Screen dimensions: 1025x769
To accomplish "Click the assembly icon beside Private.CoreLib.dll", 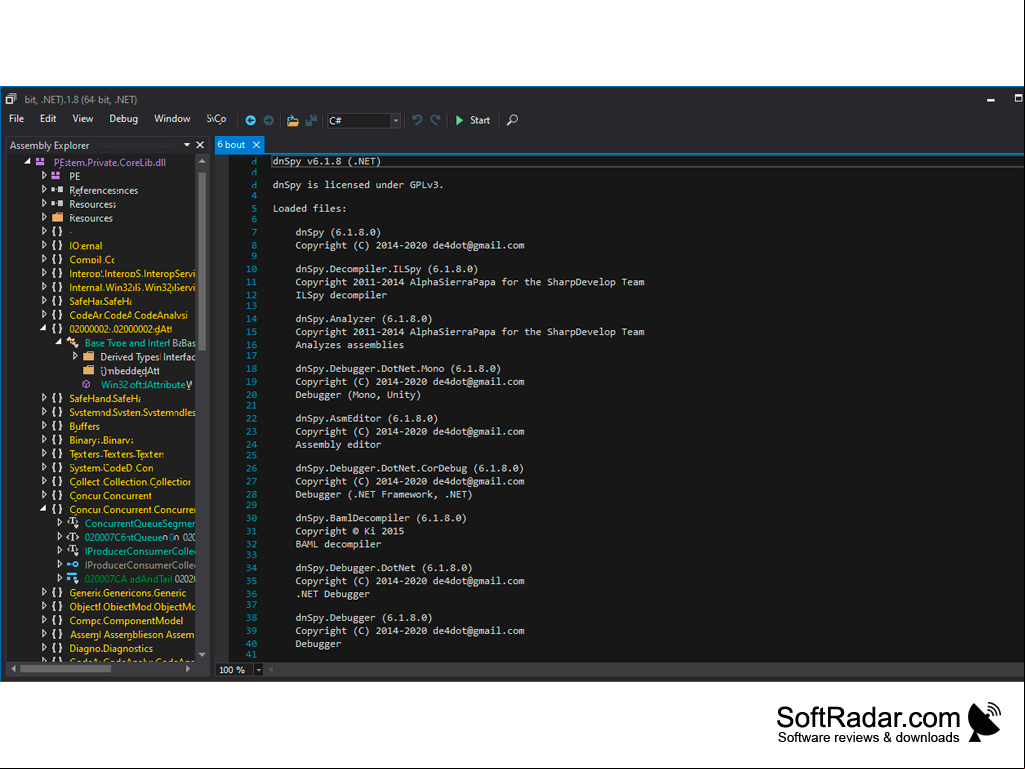I will 41,162.
